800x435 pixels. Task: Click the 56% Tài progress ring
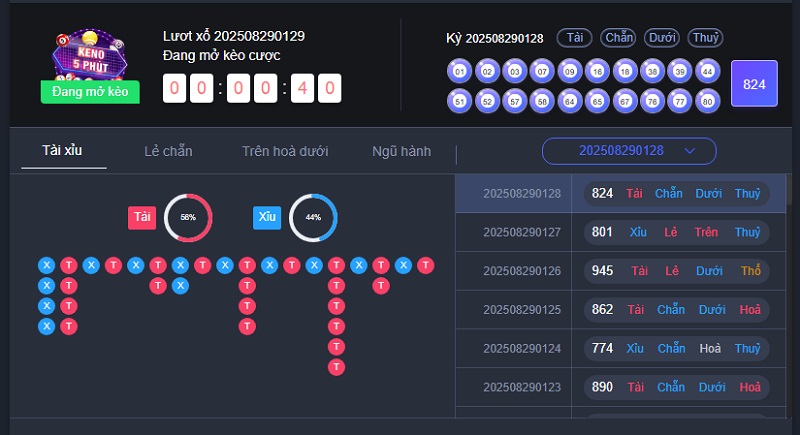click(x=188, y=218)
